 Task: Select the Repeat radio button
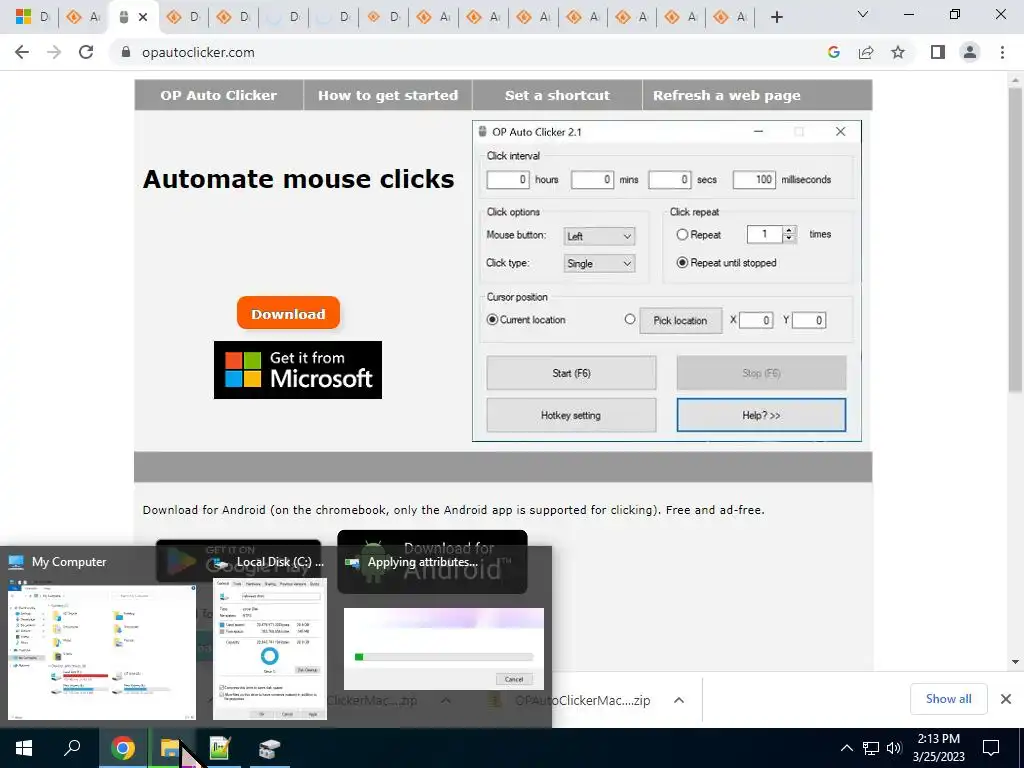(x=682, y=234)
